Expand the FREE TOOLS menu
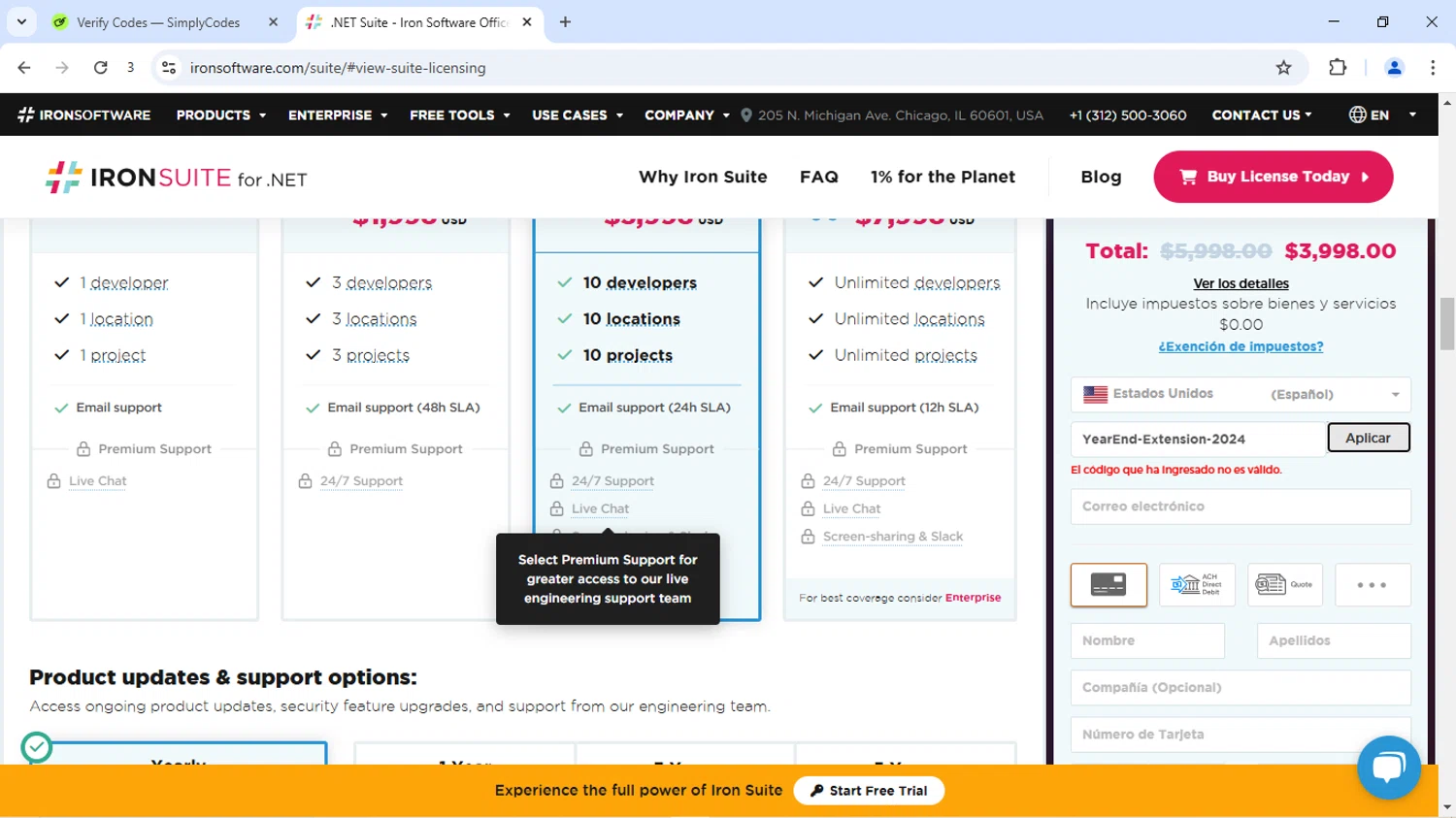 coord(459,115)
